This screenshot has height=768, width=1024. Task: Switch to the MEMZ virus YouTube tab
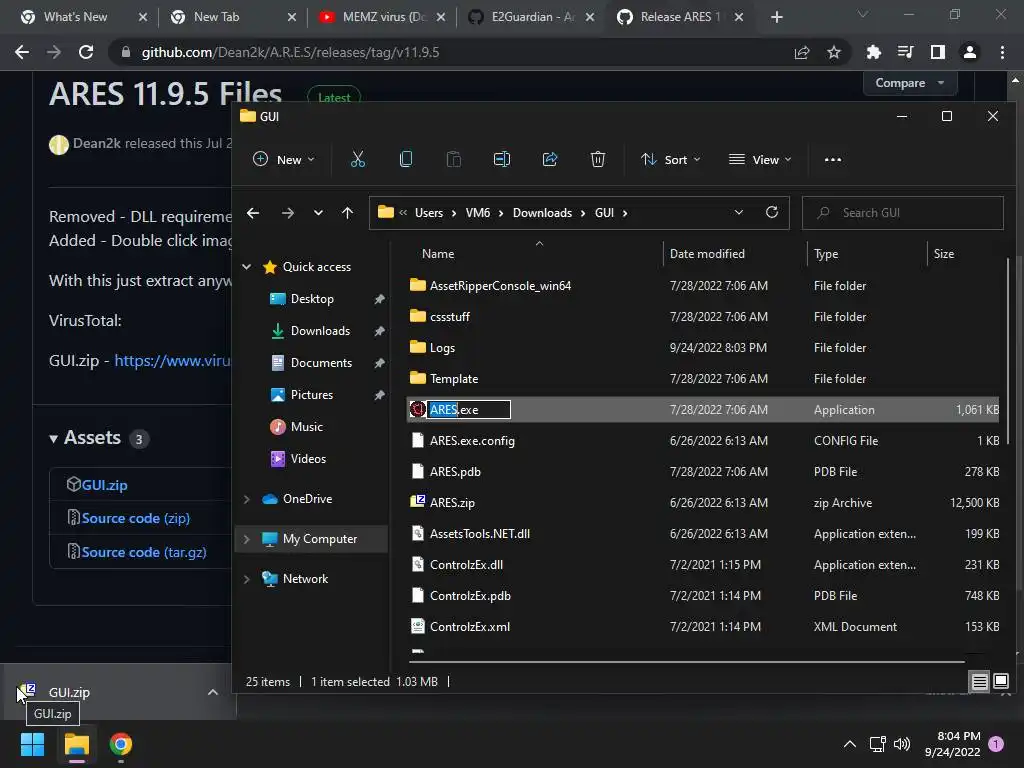coord(382,17)
